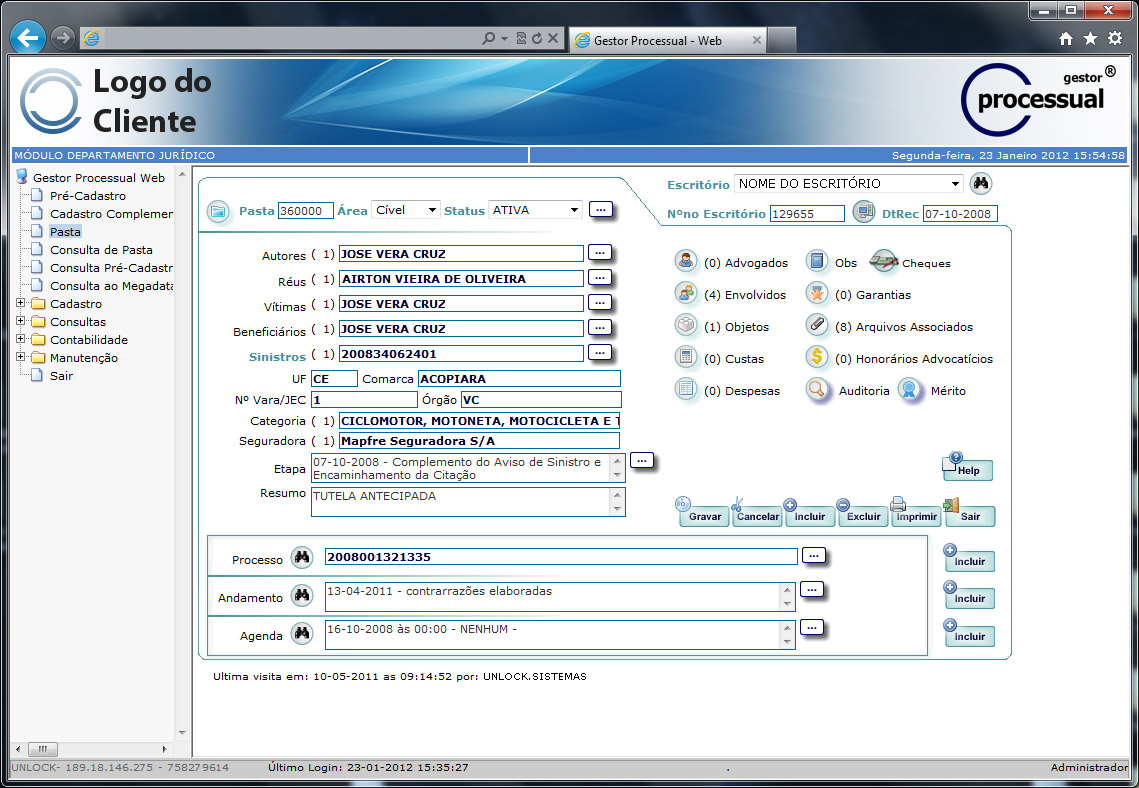
Task: Click the Pasta number input field
Action: tap(305, 211)
